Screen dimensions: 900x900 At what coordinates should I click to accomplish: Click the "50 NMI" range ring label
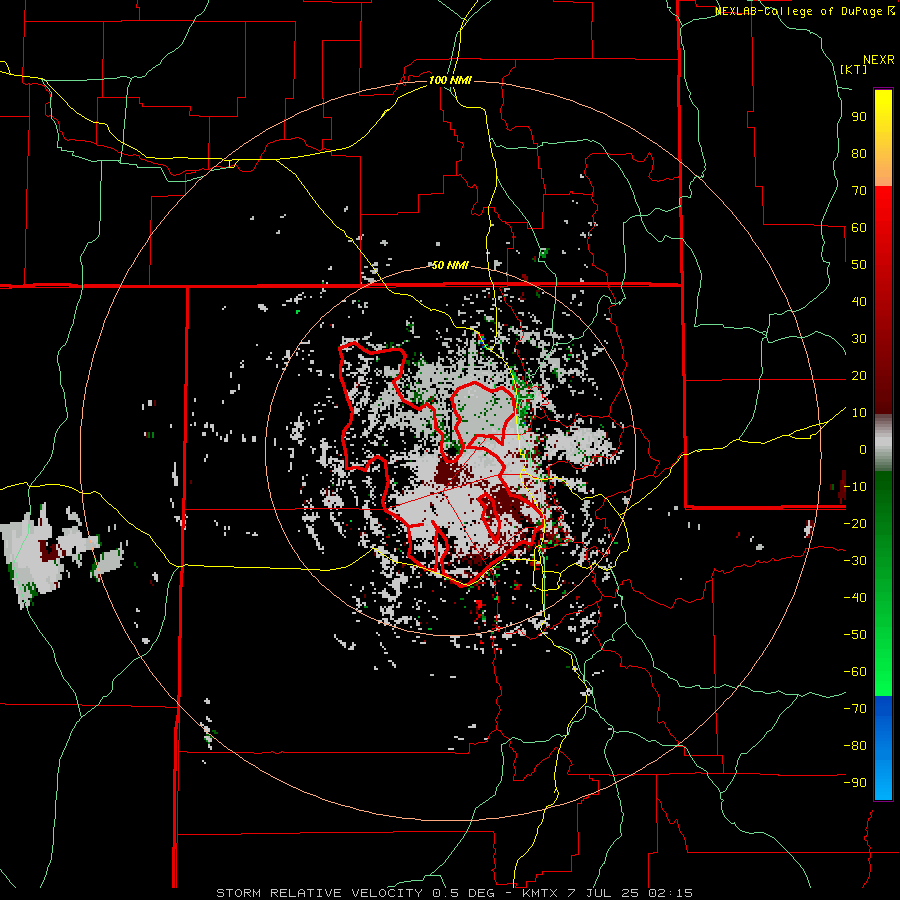tap(450, 265)
